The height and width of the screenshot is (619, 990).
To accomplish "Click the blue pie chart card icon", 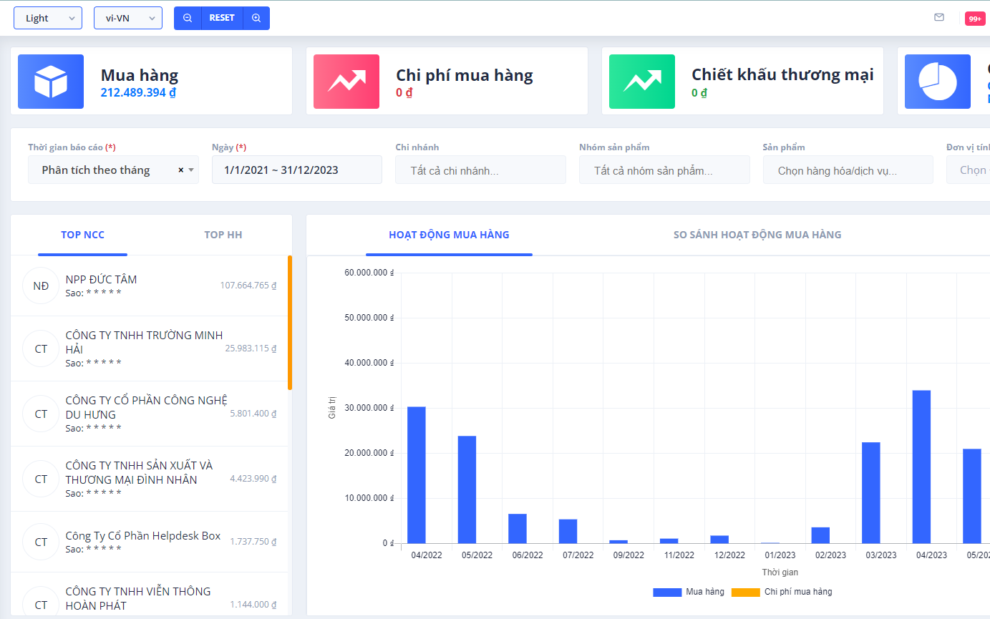I will click(937, 82).
